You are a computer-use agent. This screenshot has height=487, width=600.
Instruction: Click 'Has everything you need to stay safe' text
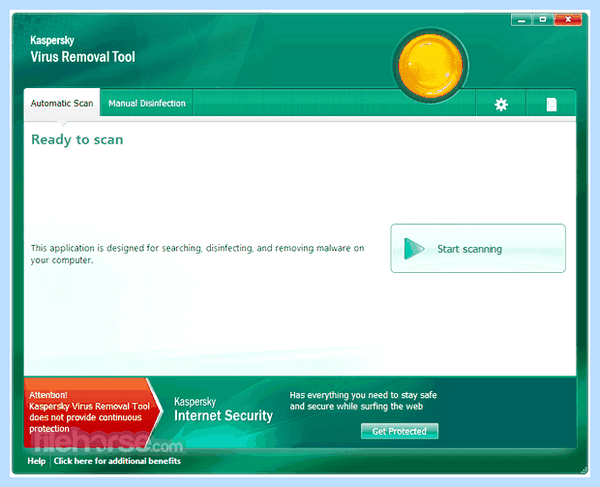[x=363, y=401]
